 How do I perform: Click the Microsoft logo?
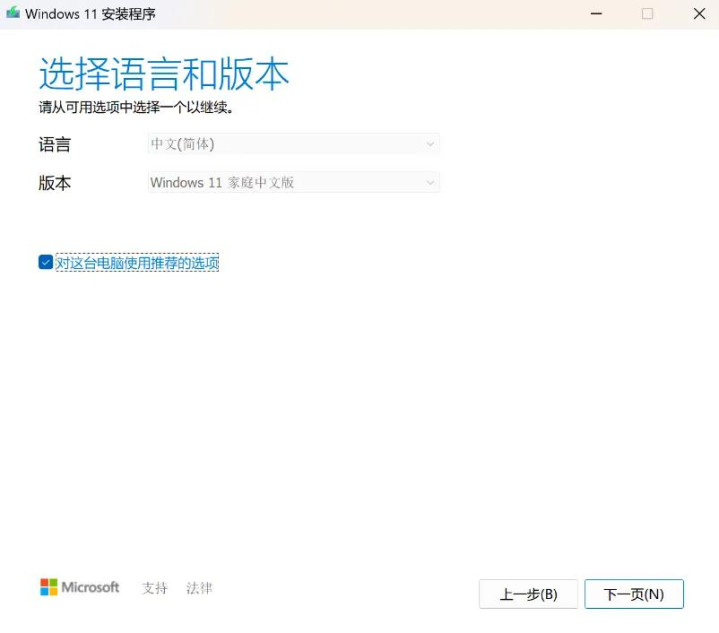[x=80, y=587]
